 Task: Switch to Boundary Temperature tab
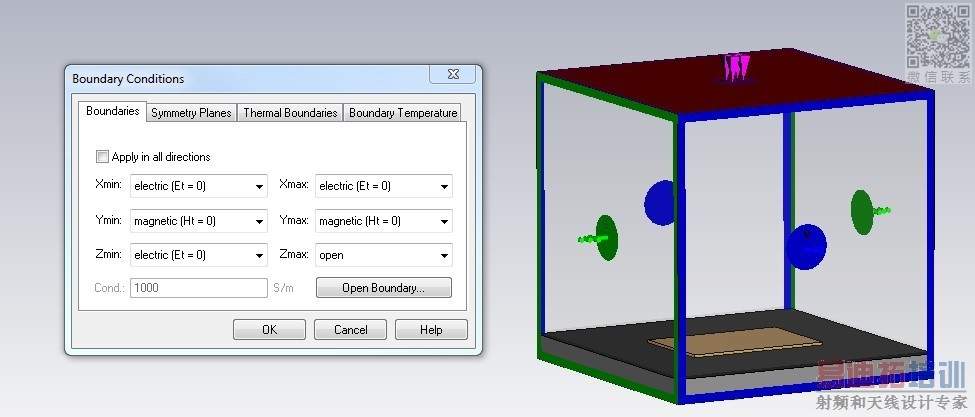(x=402, y=112)
